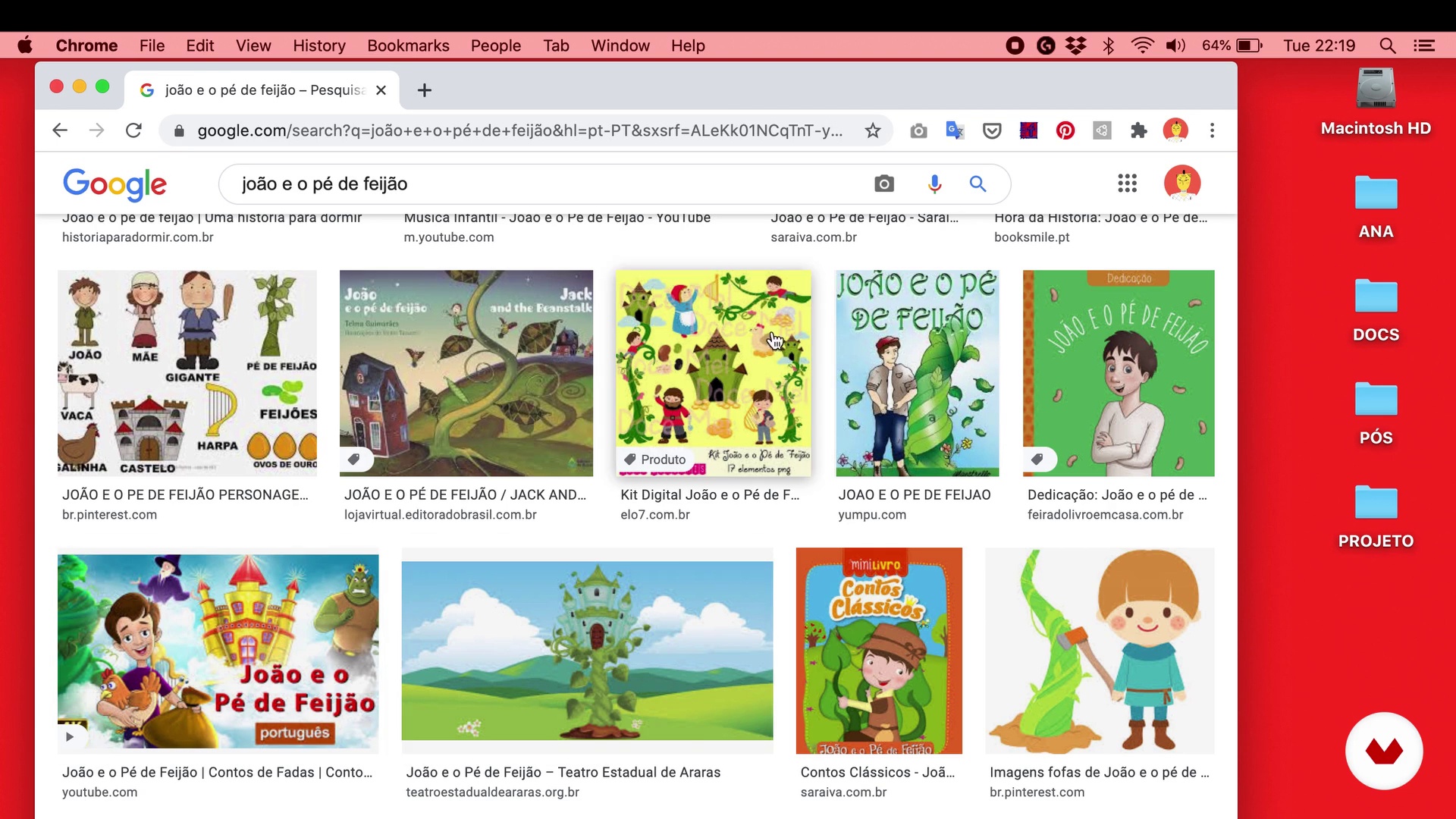1456x819 pixels.
Task: Click the blue magnifier search button
Action: point(977,184)
